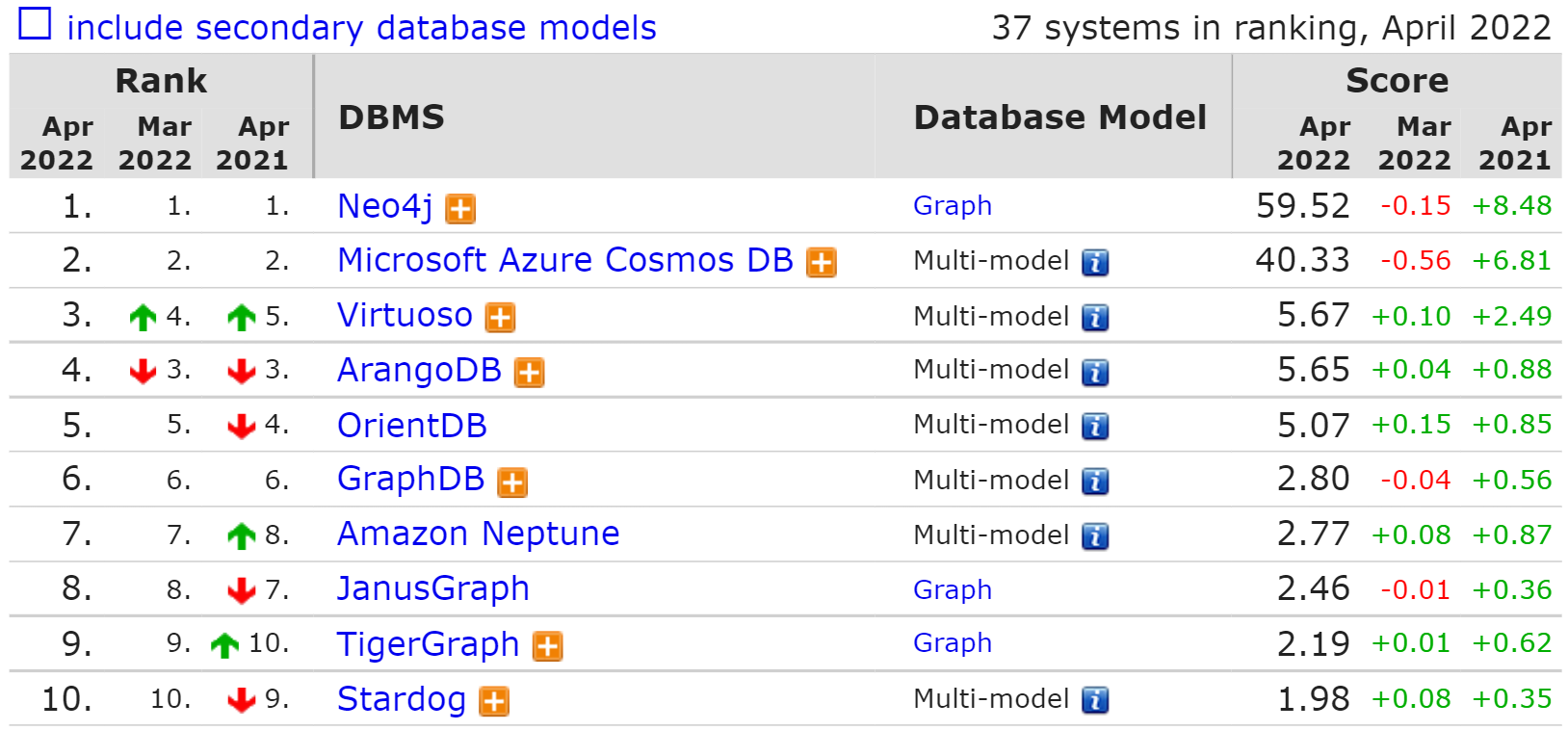The width and height of the screenshot is (1568, 730).
Task: Click the info icon in Virtuoso's Multi-model cell
Action: [x=1094, y=318]
